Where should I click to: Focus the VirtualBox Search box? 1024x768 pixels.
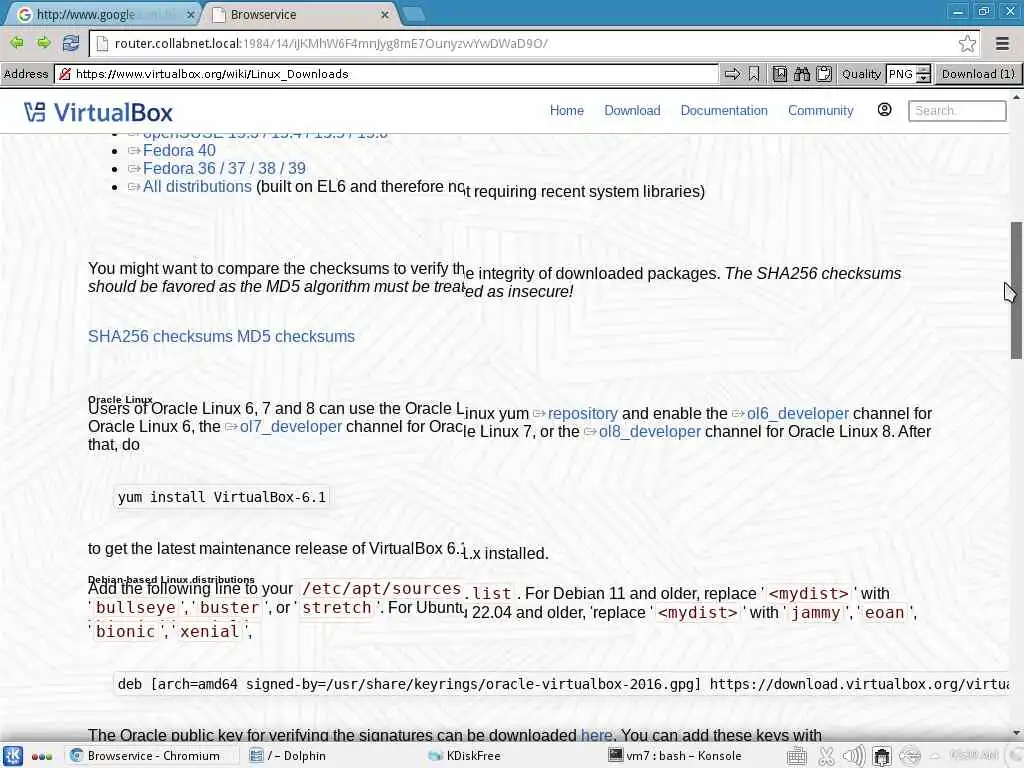click(957, 110)
